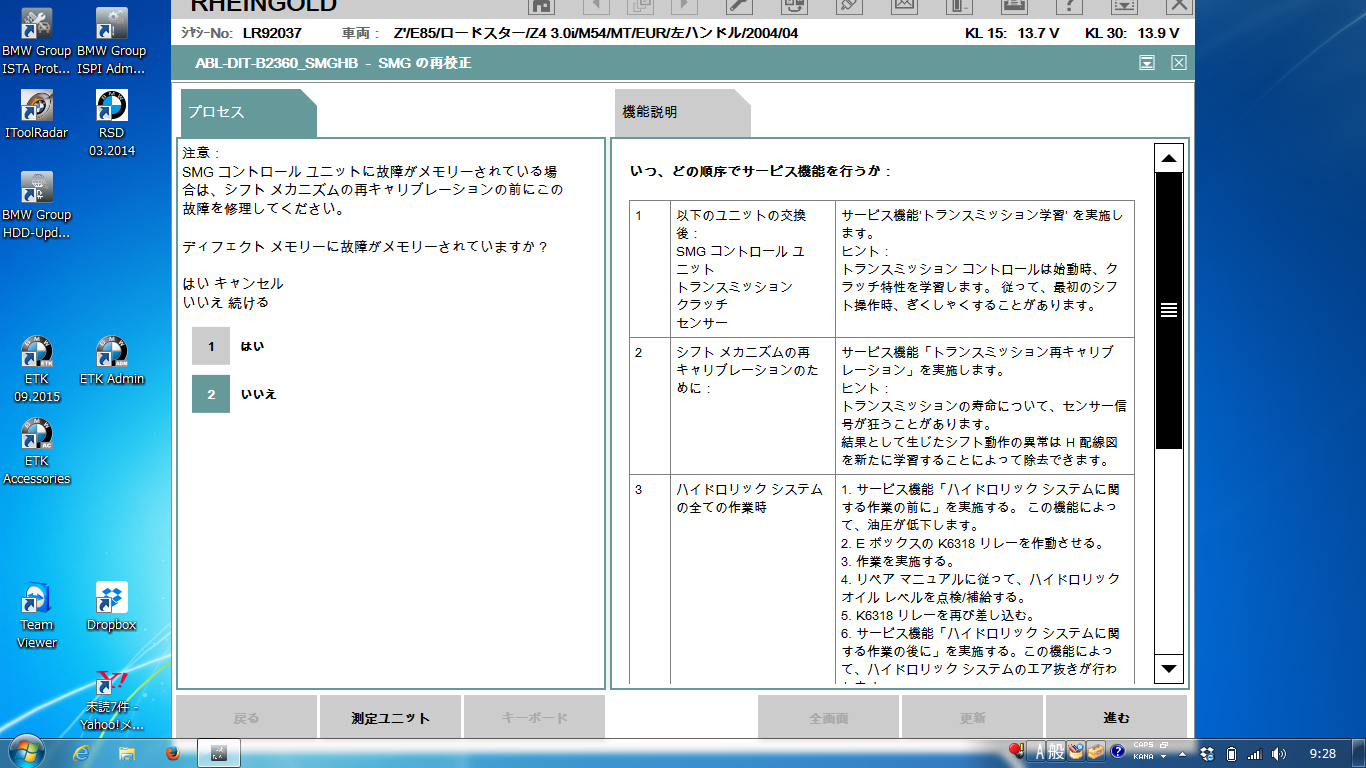
Task: Click the 戻る button
Action: [246, 717]
